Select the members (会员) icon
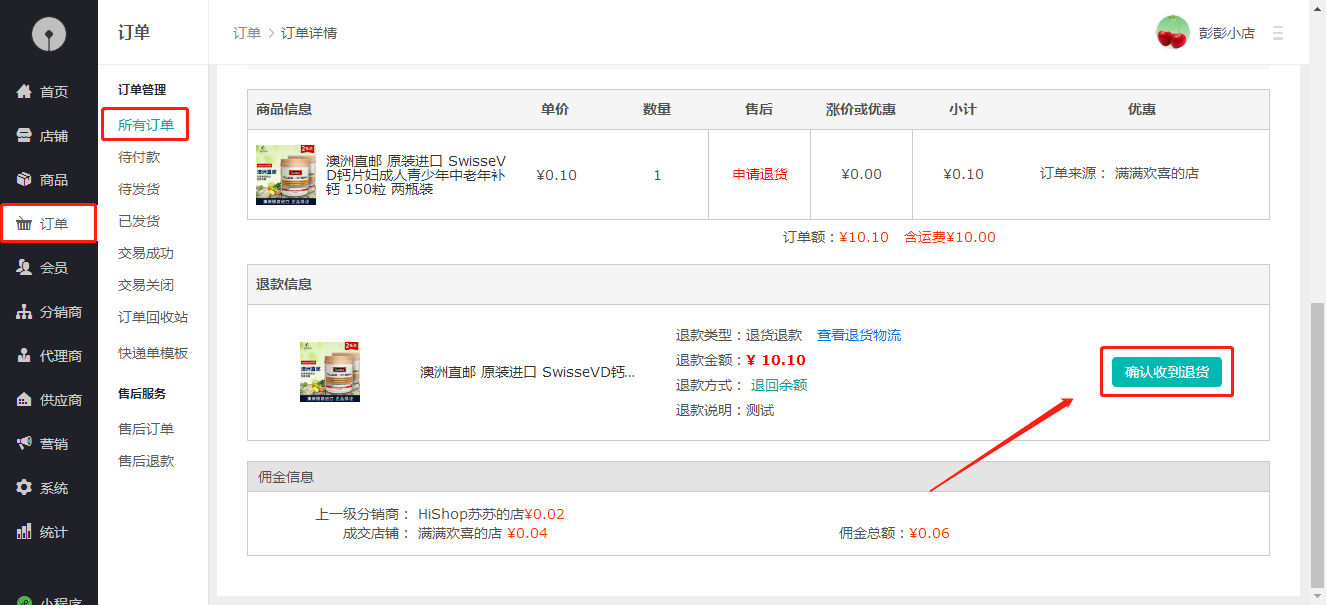This screenshot has width=1326, height=605. coord(24,268)
